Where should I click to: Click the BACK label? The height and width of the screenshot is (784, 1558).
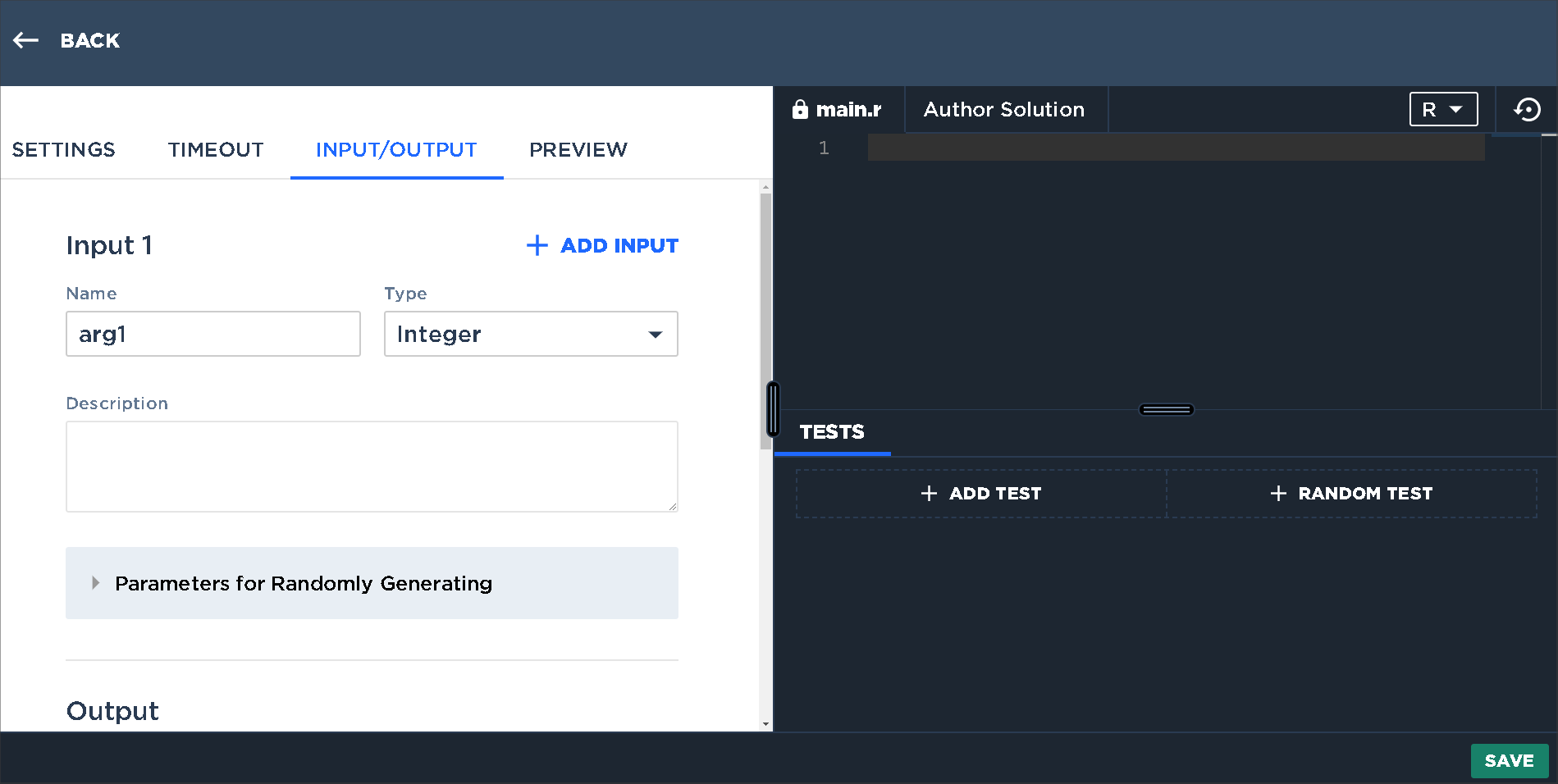[x=89, y=40]
